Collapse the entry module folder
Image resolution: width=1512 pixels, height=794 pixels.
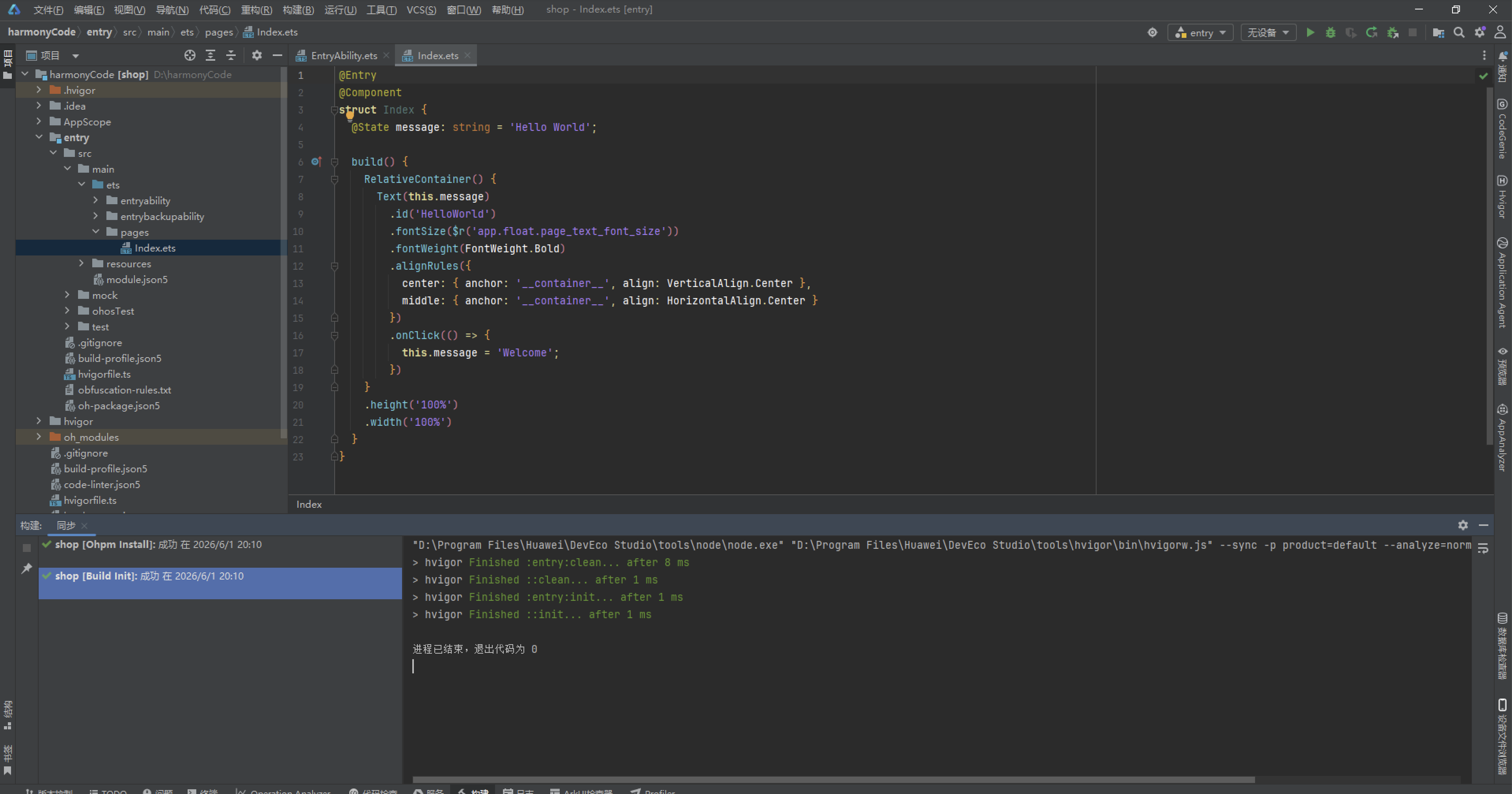39,138
